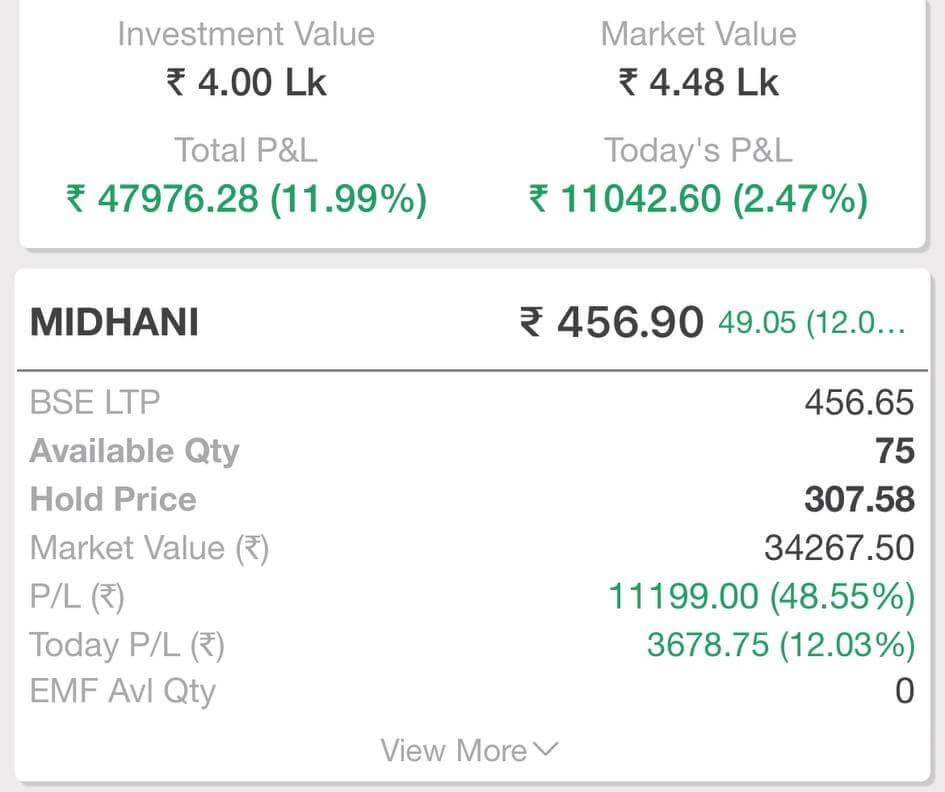Open the MIDHANI stock name heading
Screen dimensions: 945x792
pyautogui.click(x=114, y=323)
